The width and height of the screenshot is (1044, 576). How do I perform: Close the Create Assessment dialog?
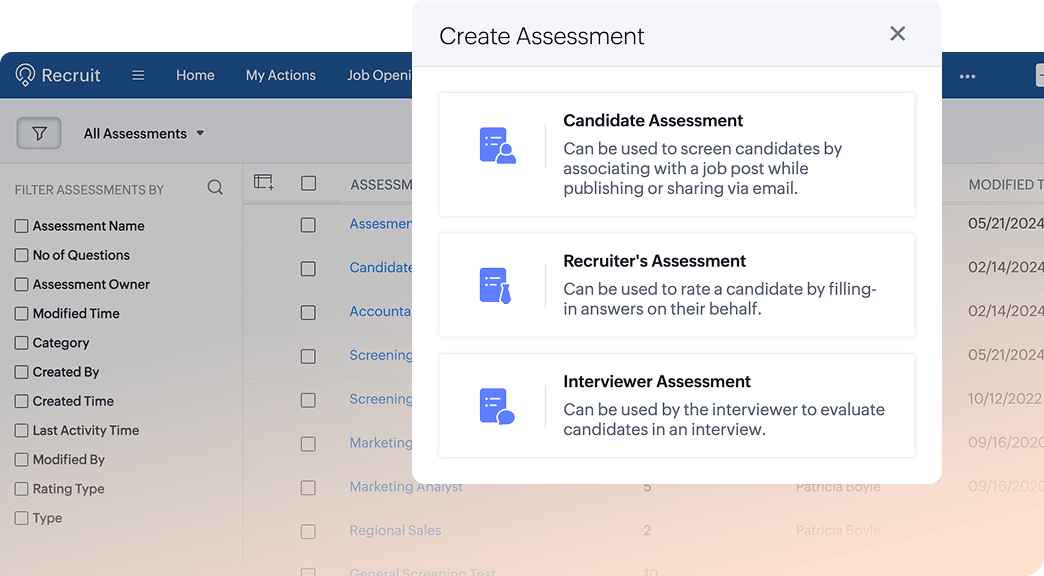click(897, 33)
